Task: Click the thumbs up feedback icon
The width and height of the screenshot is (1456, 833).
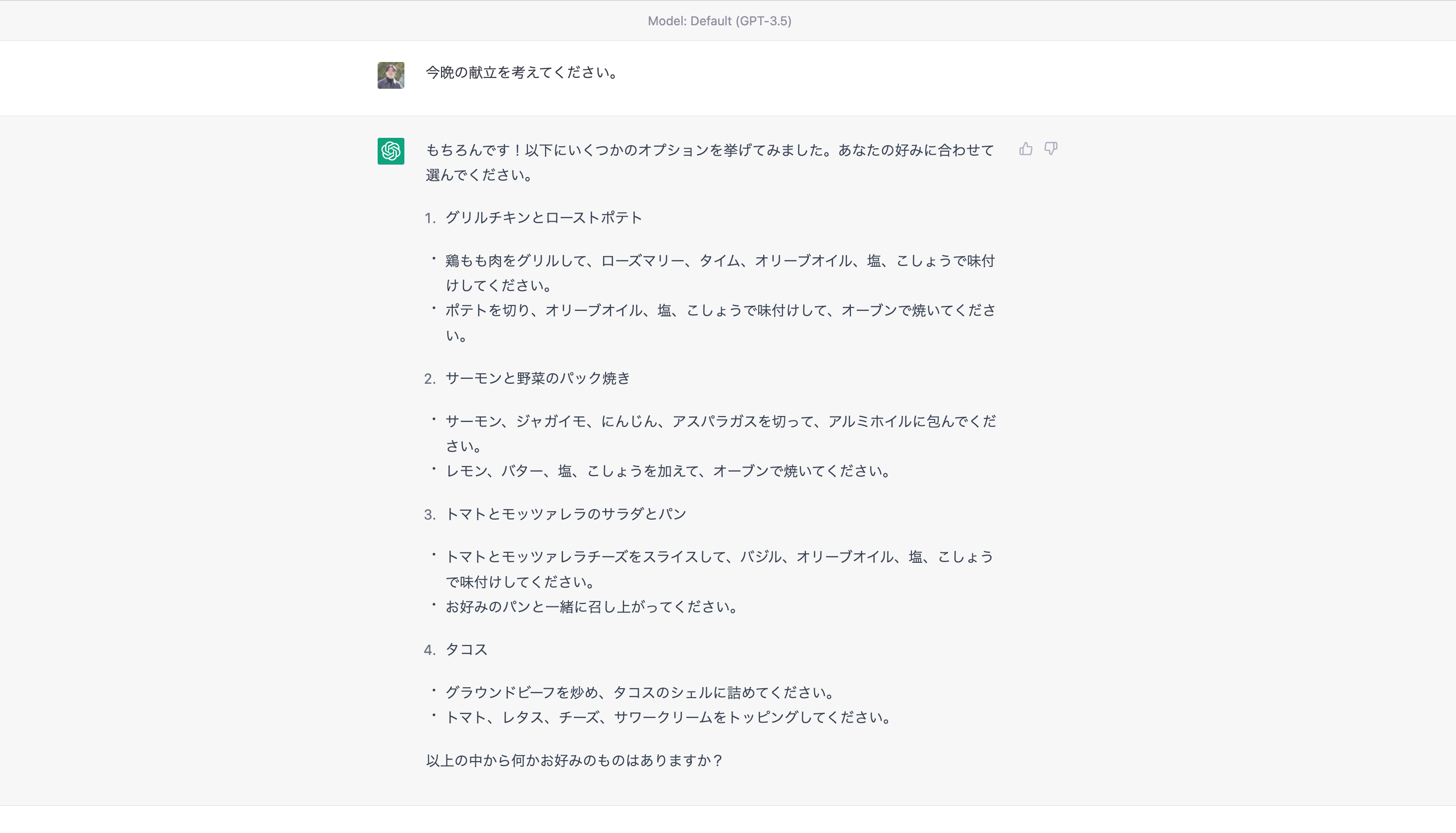Action: [1025, 149]
